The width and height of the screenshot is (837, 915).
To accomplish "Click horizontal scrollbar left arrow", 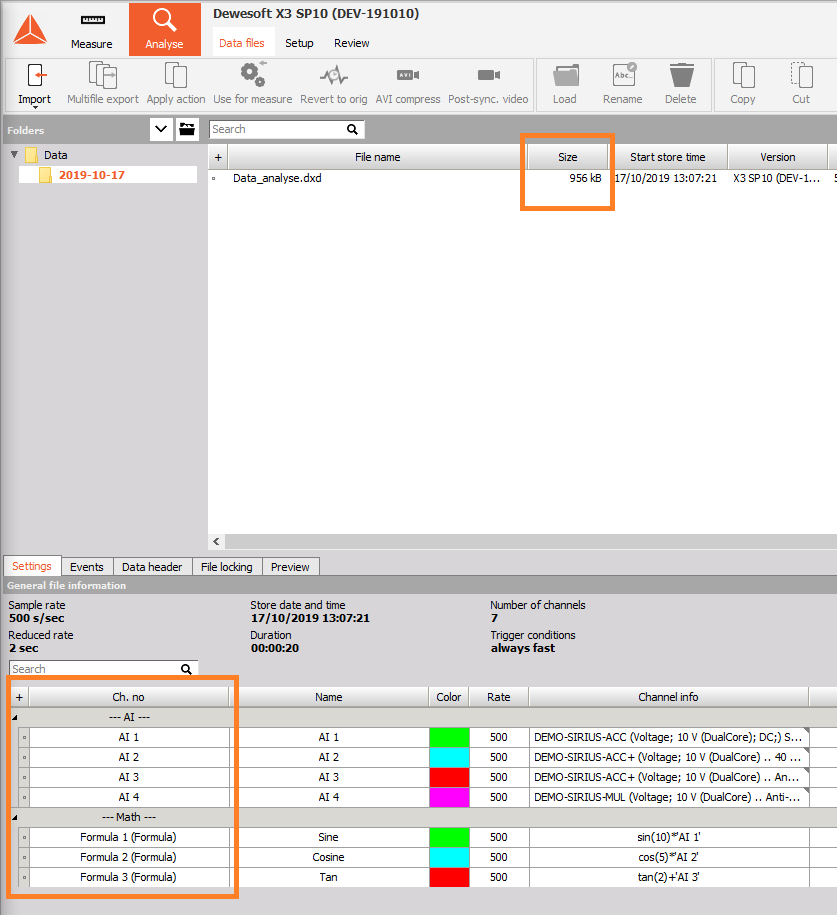I will [216, 542].
